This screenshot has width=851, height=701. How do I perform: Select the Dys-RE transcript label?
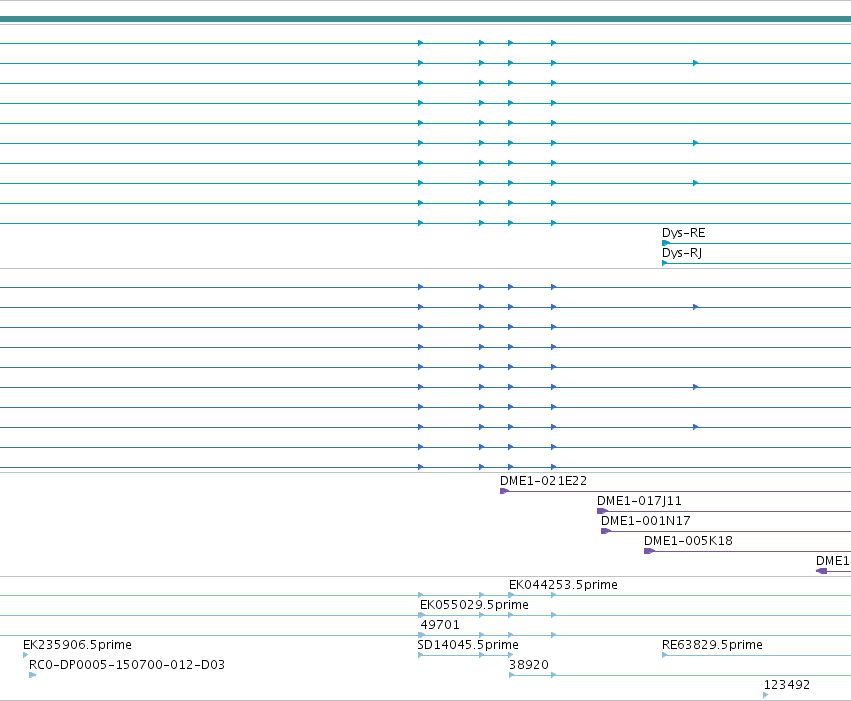tap(683, 233)
